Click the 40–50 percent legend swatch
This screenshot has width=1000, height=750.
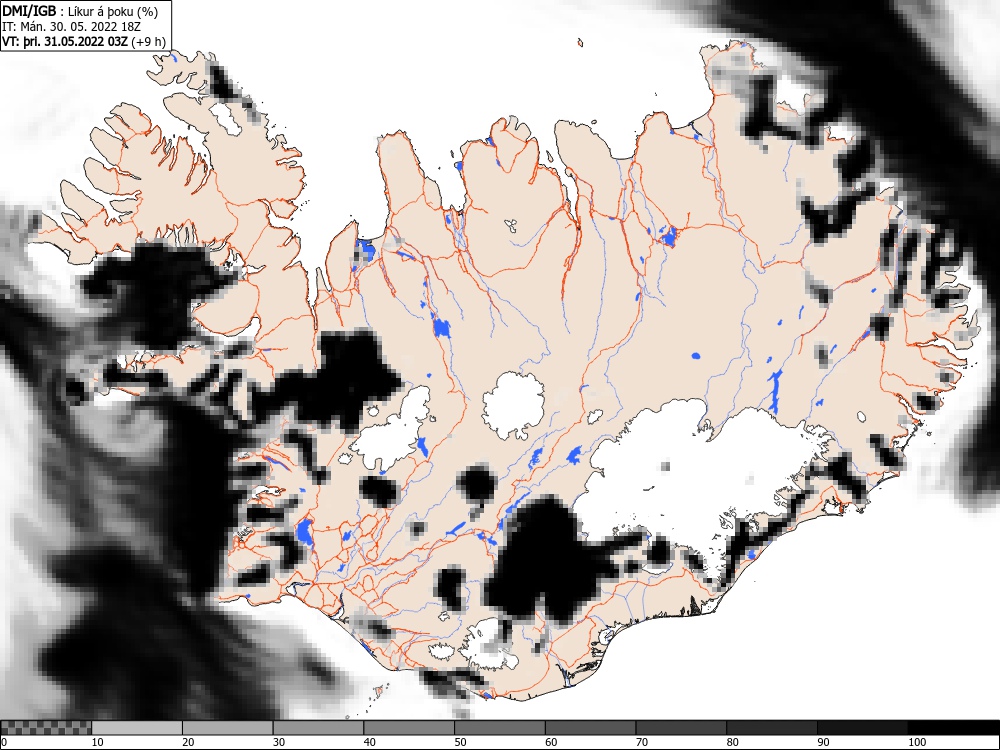click(x=409, y=728)
